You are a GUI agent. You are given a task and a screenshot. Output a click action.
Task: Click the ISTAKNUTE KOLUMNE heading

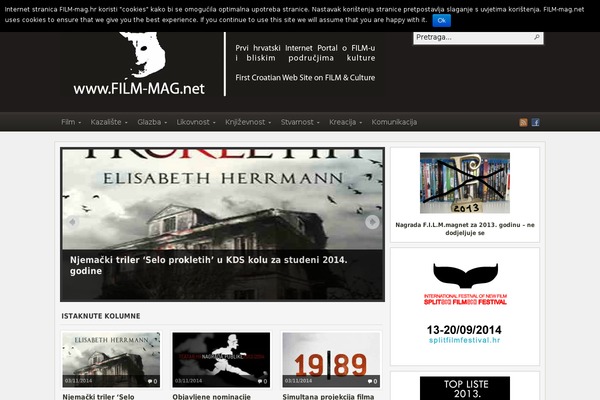101,316
